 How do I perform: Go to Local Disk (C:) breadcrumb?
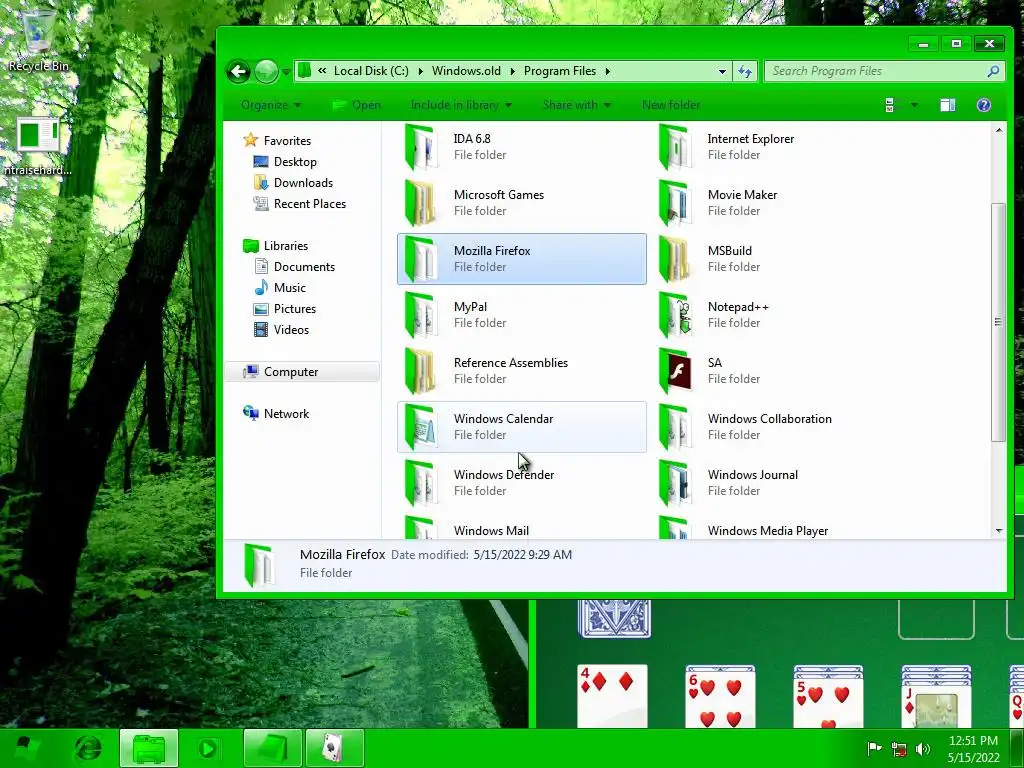click(371, 71)
